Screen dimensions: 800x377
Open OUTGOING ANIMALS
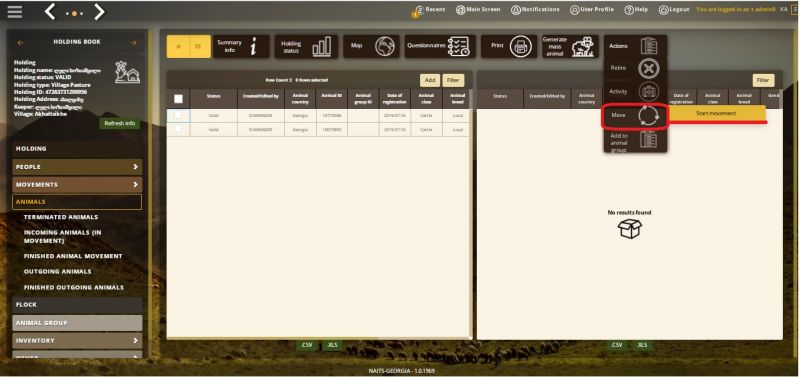tap(57, 272)
